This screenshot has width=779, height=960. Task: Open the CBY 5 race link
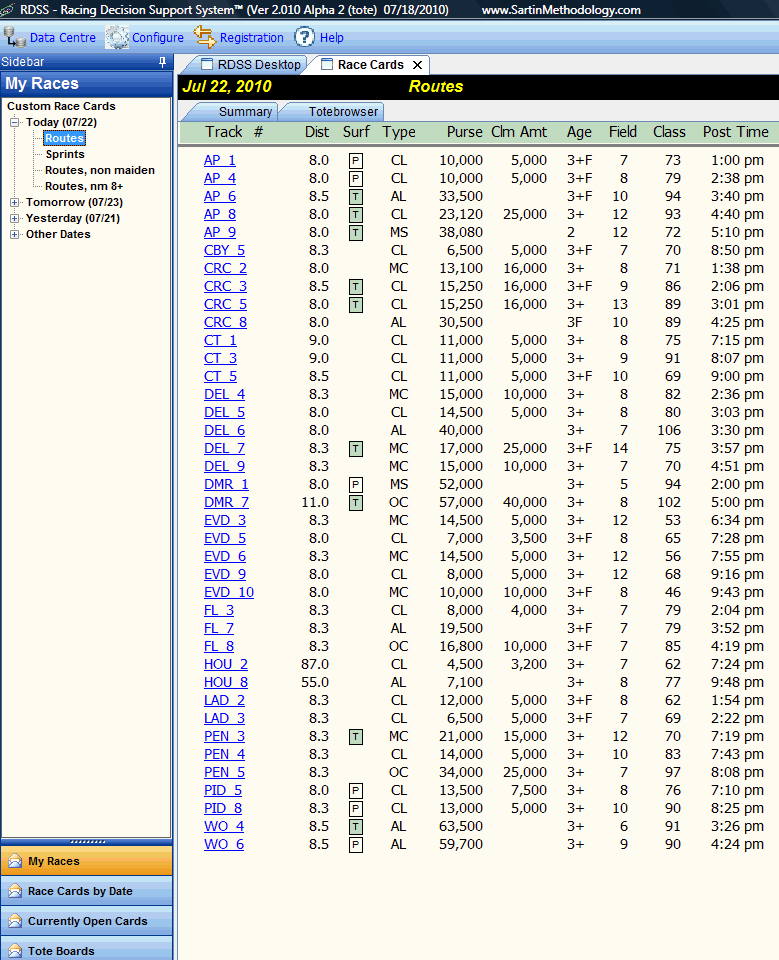224,250
